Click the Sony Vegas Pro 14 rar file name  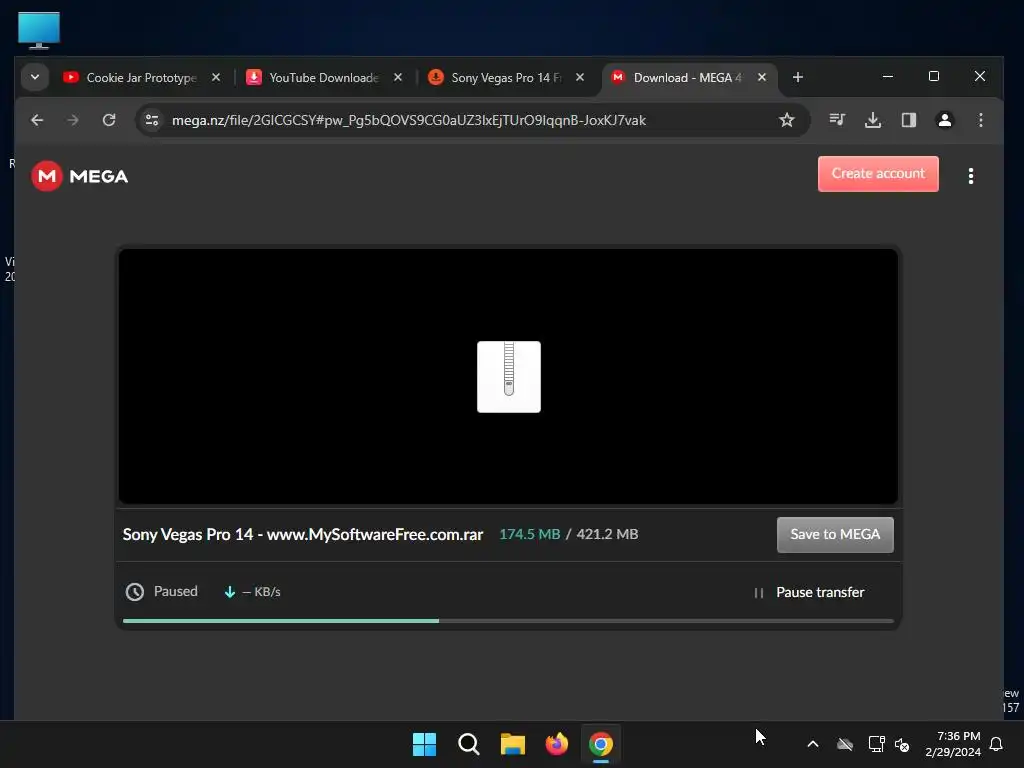[303, 534]
